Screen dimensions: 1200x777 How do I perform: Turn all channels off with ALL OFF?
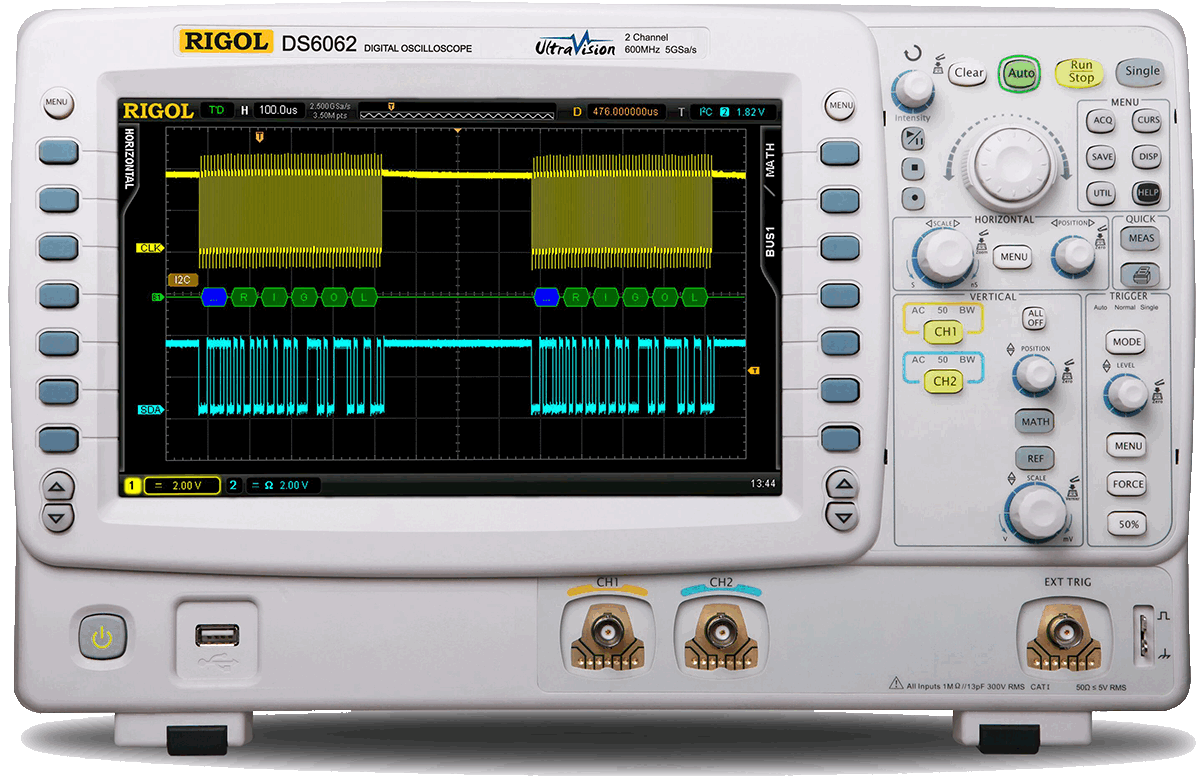1035,318
